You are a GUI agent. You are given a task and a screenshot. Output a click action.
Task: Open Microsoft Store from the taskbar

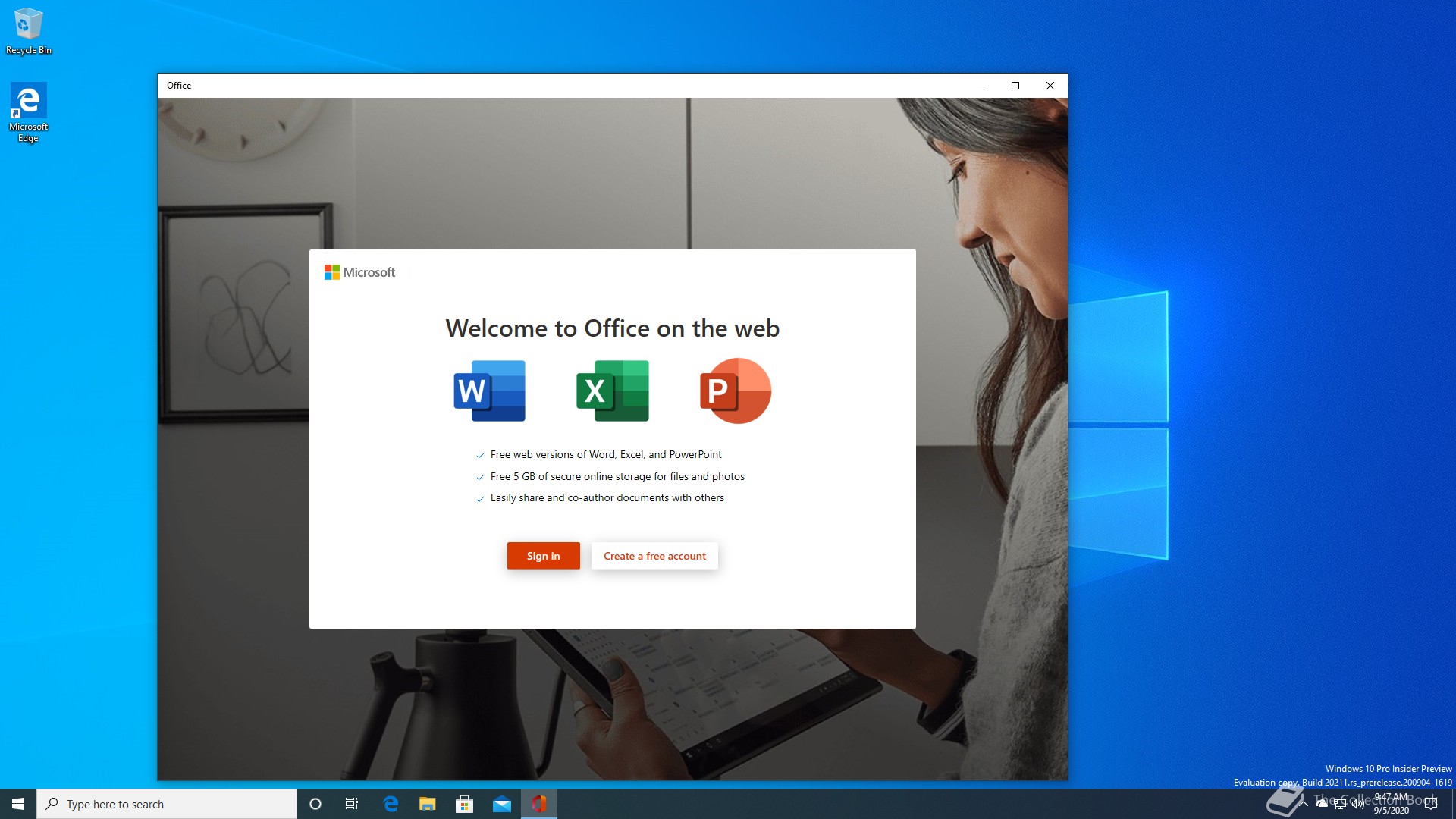pyautogui.click(x=465, y=804)
